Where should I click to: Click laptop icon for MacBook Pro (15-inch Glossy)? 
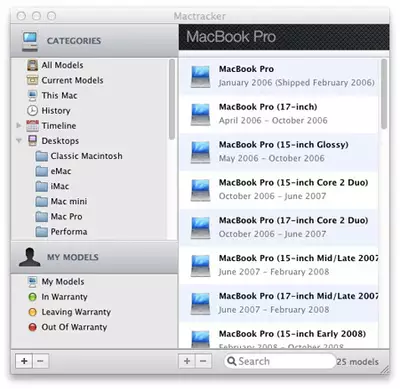click(x=200, y=152)
